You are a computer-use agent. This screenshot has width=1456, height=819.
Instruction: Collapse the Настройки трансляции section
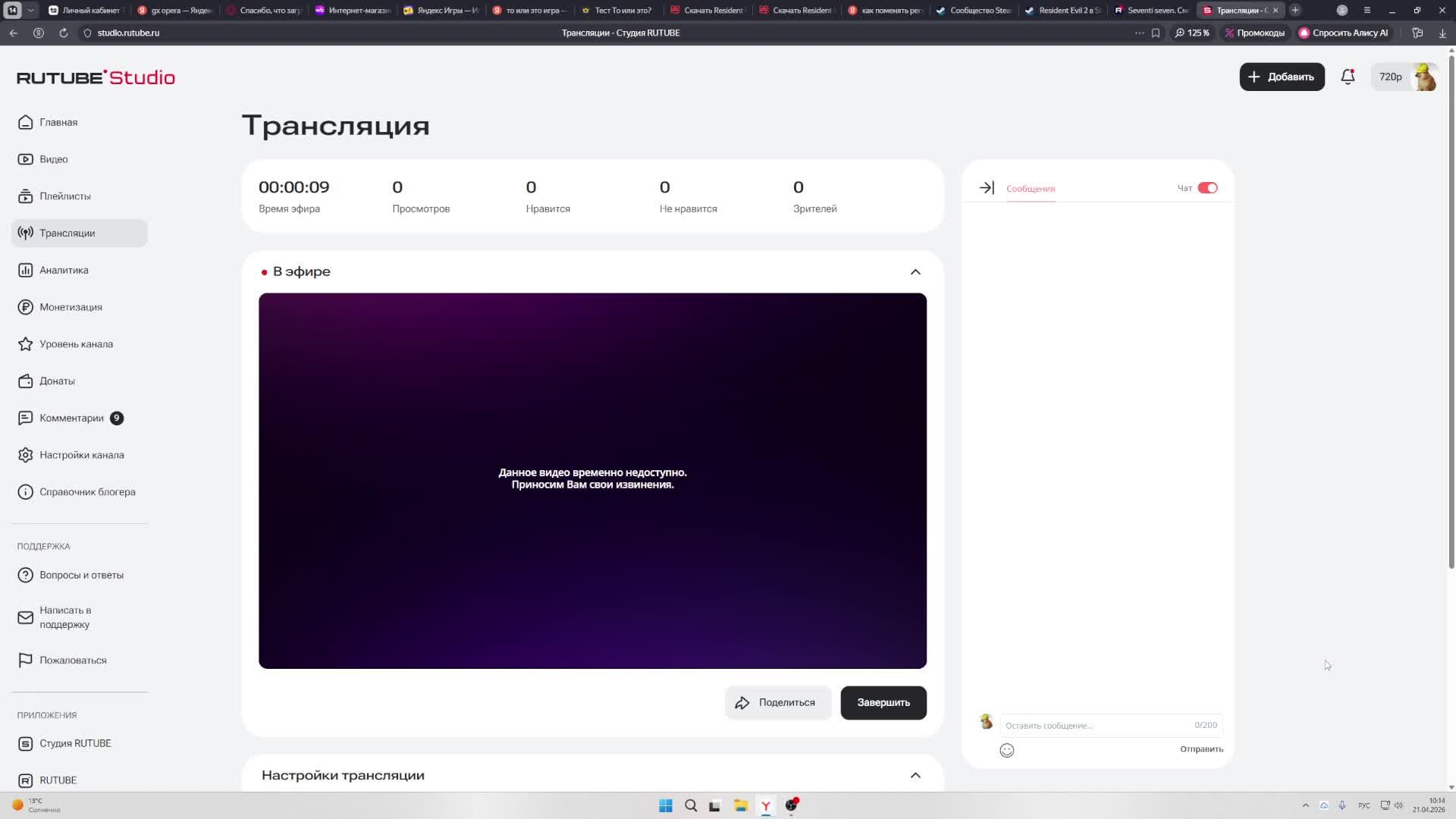tap(915, 775)
